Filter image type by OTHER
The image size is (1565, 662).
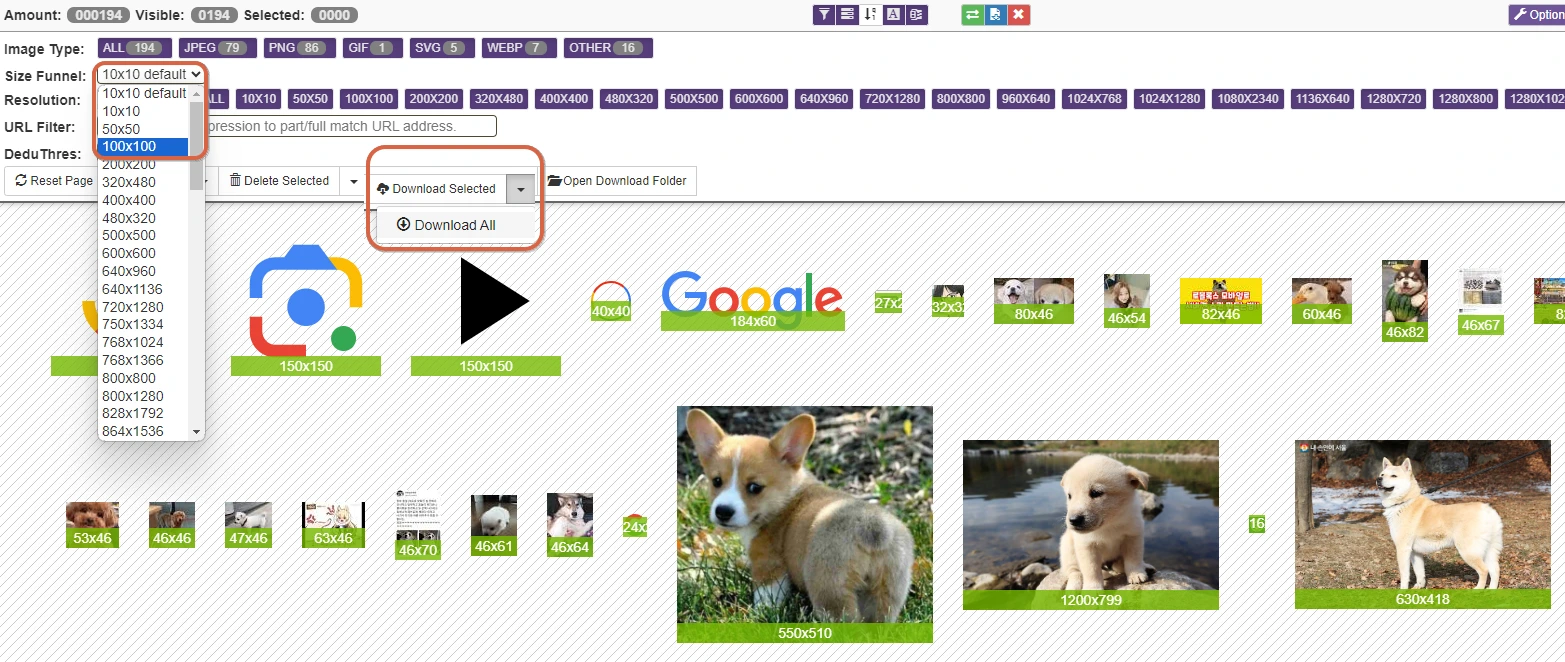tap(608, 48)
